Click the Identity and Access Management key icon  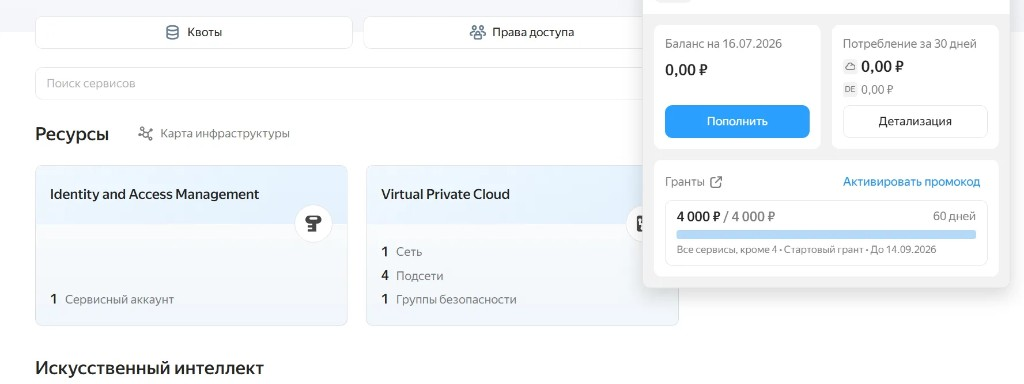tap(313, 224)
